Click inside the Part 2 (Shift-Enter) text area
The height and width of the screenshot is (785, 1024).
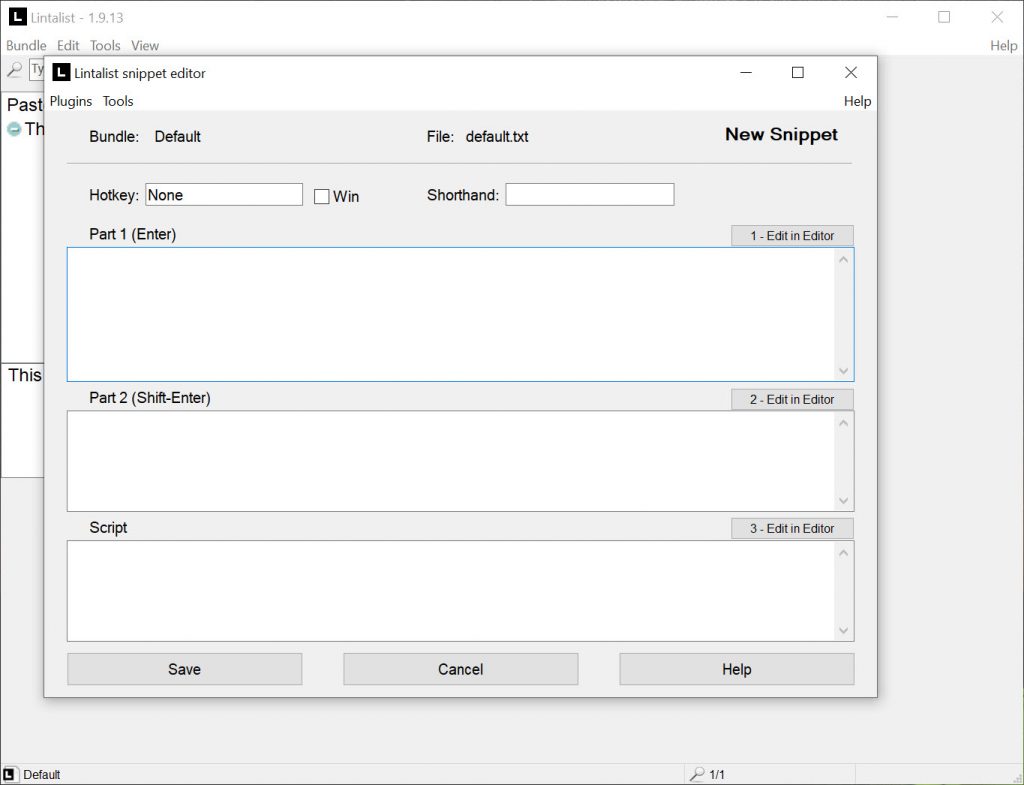pos(451,461)
